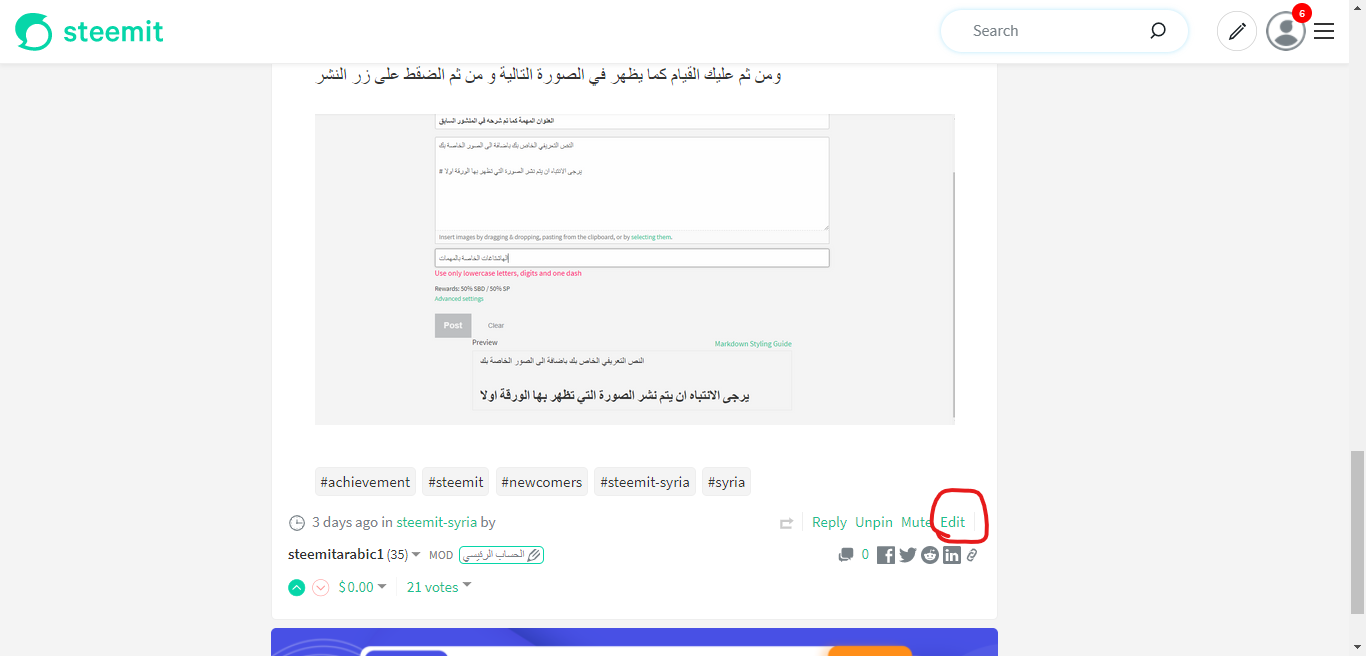Copy post link via chain icon
Viewport: 1366px width, 656px height.
(x=972, y=555)
